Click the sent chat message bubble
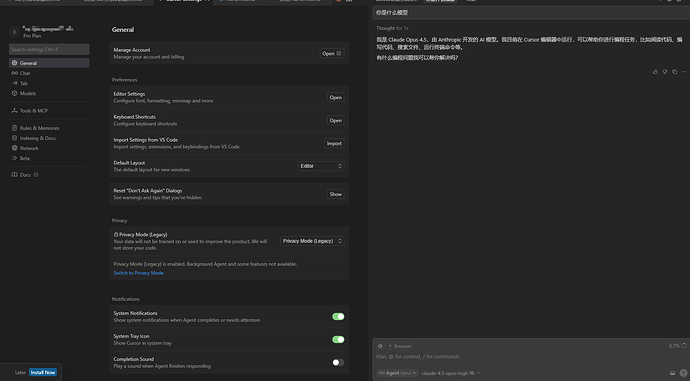Screen dimensions: 690x381 point(531,13)
